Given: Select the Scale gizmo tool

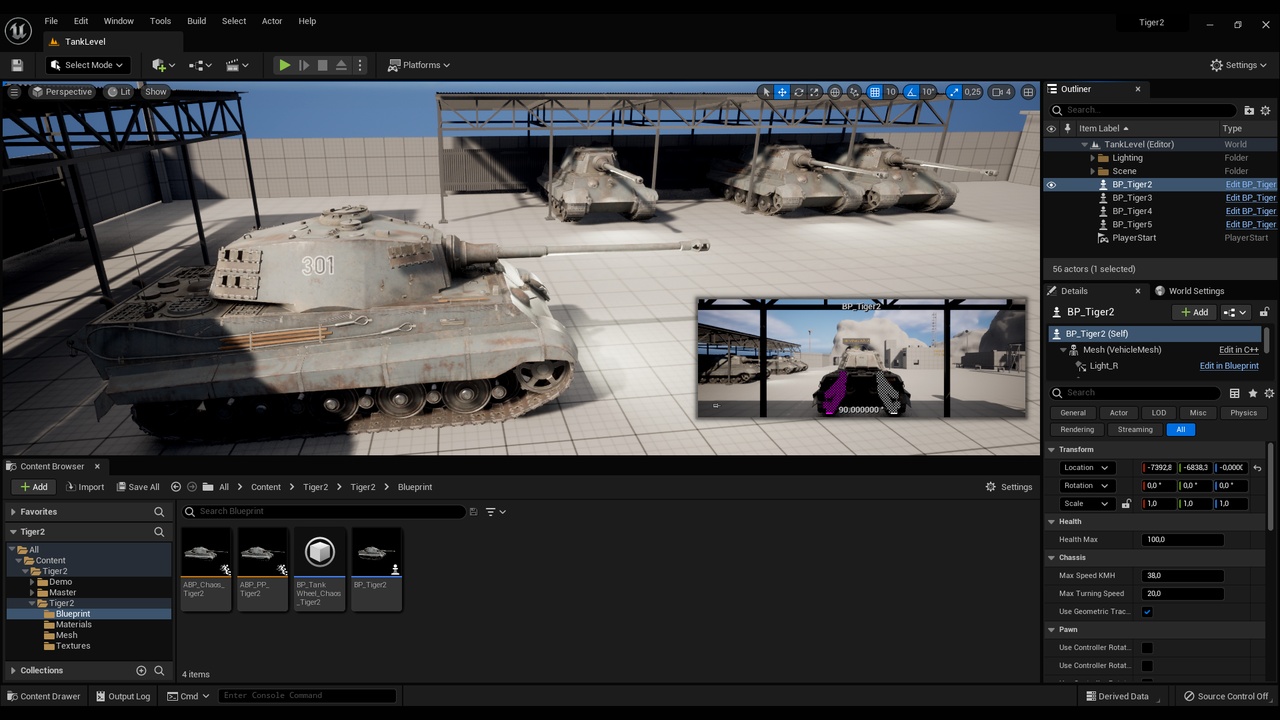Looking at the screenshot, I should click(x=814, y=92).
